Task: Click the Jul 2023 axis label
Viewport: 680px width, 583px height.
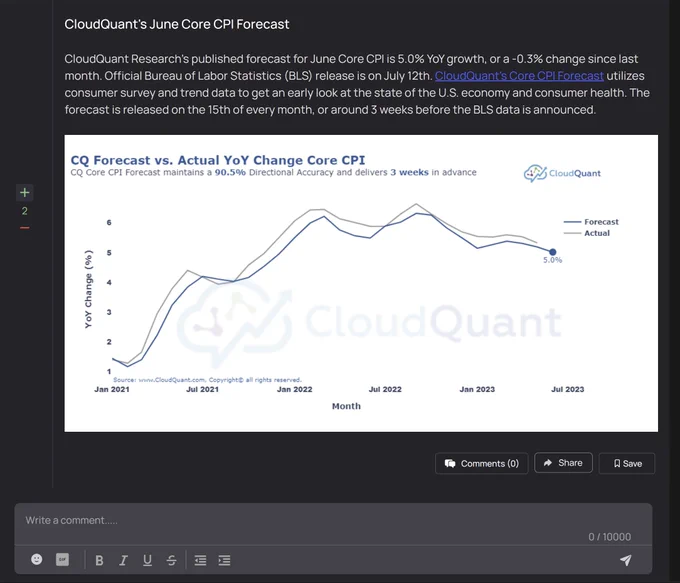Action: pos(567,389)
